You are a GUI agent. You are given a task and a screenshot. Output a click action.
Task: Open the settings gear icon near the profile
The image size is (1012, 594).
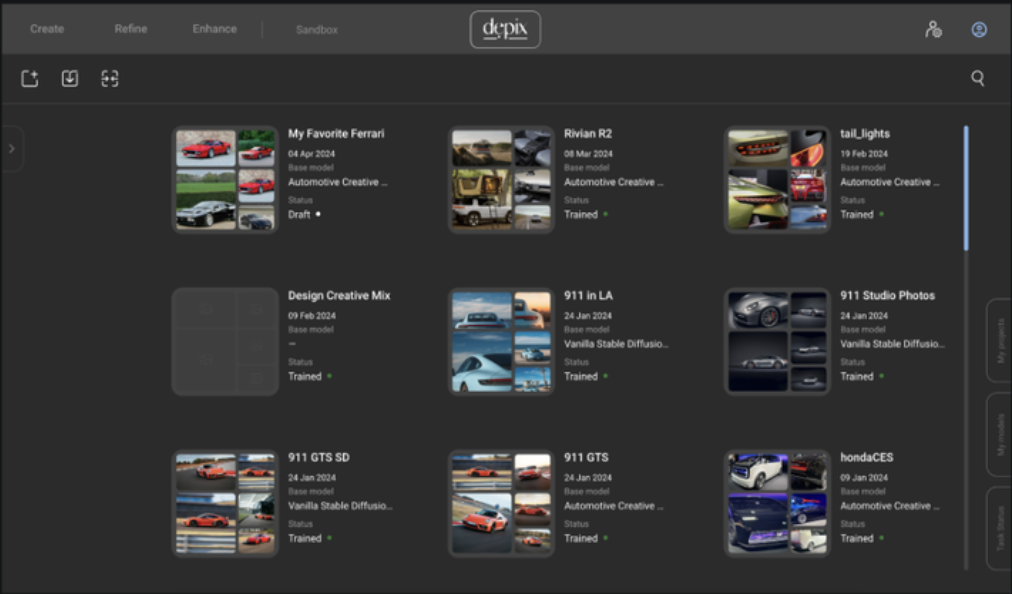(932, 29)
